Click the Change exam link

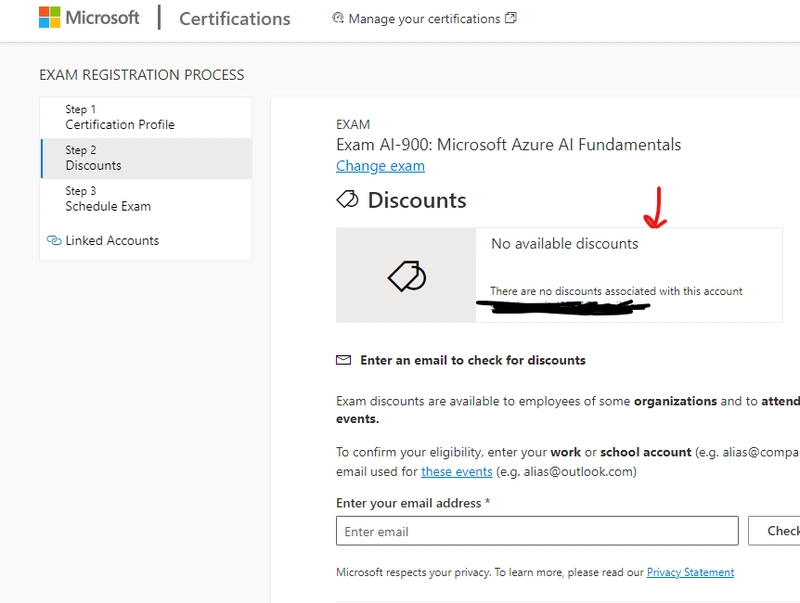pos(380,166)
